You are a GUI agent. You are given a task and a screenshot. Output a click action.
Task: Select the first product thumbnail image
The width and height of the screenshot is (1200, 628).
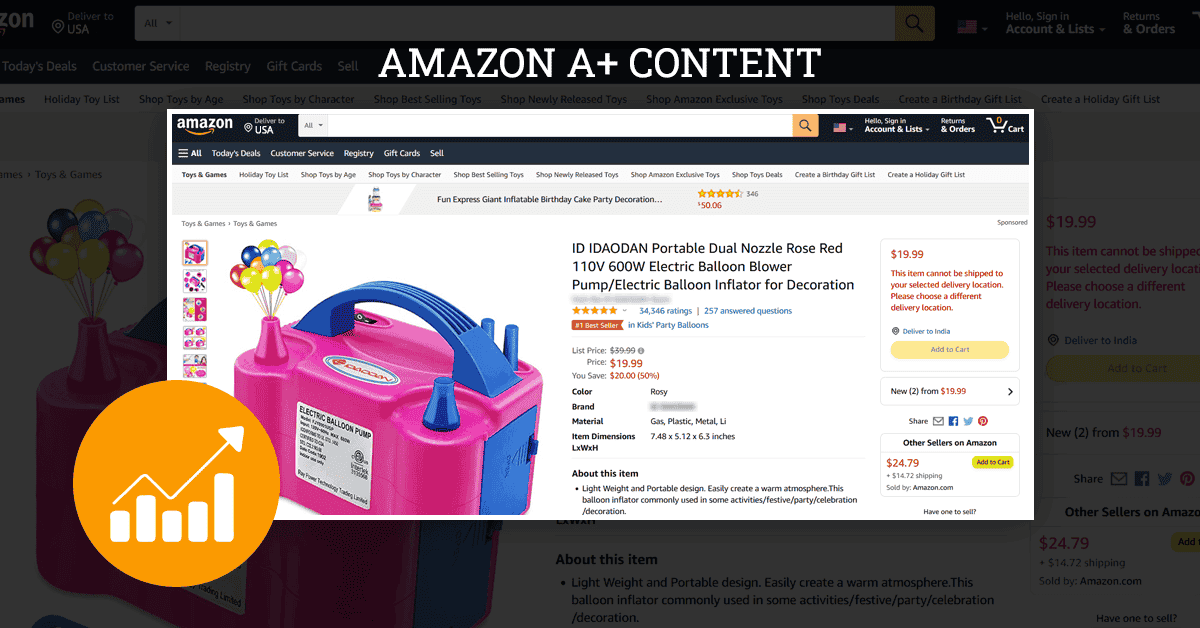pos(195,253)
